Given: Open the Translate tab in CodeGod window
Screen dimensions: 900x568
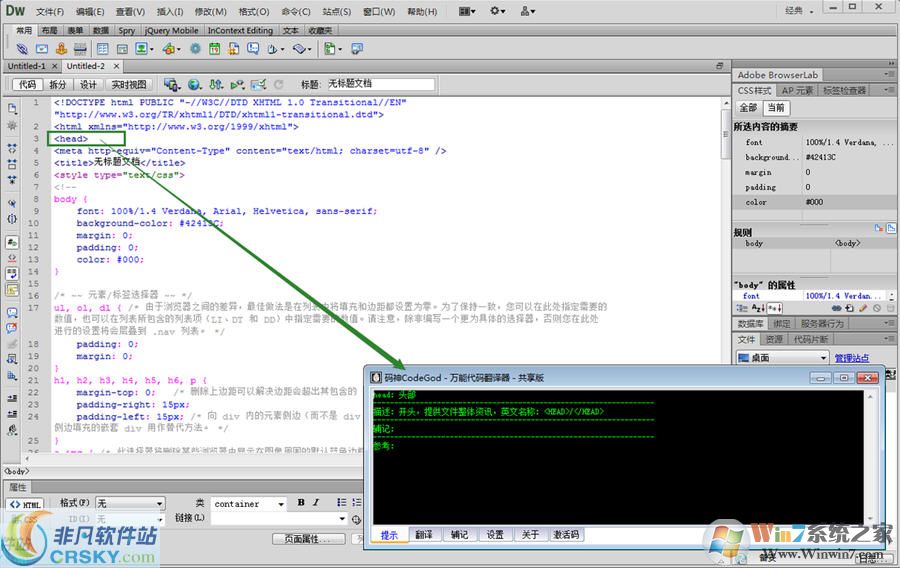Looking at the screenshot, I should 423,535.
